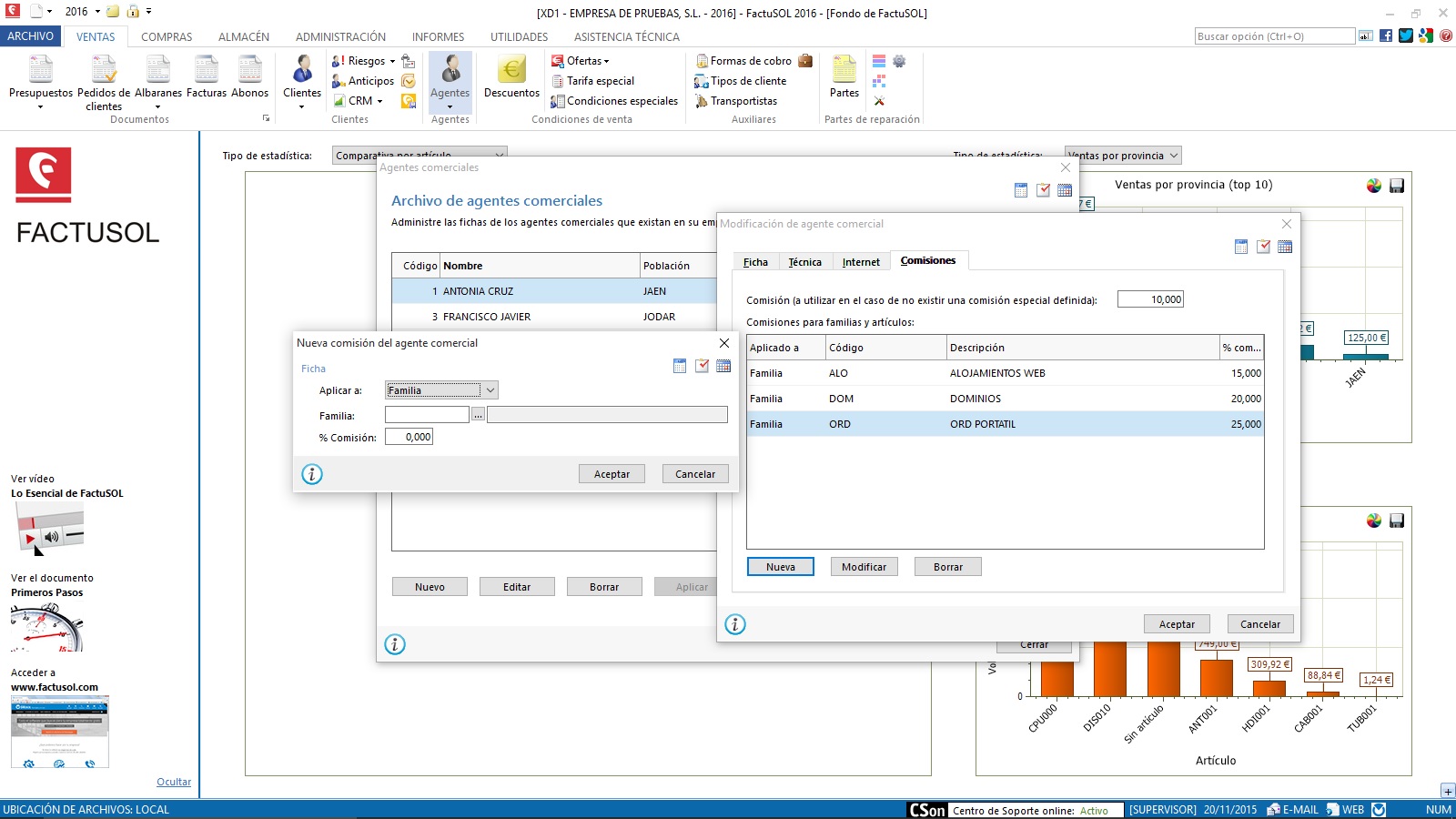Open Tarifa especial option
The width and height of the screenshot is (1456, 819).
(x=593, y=81)
